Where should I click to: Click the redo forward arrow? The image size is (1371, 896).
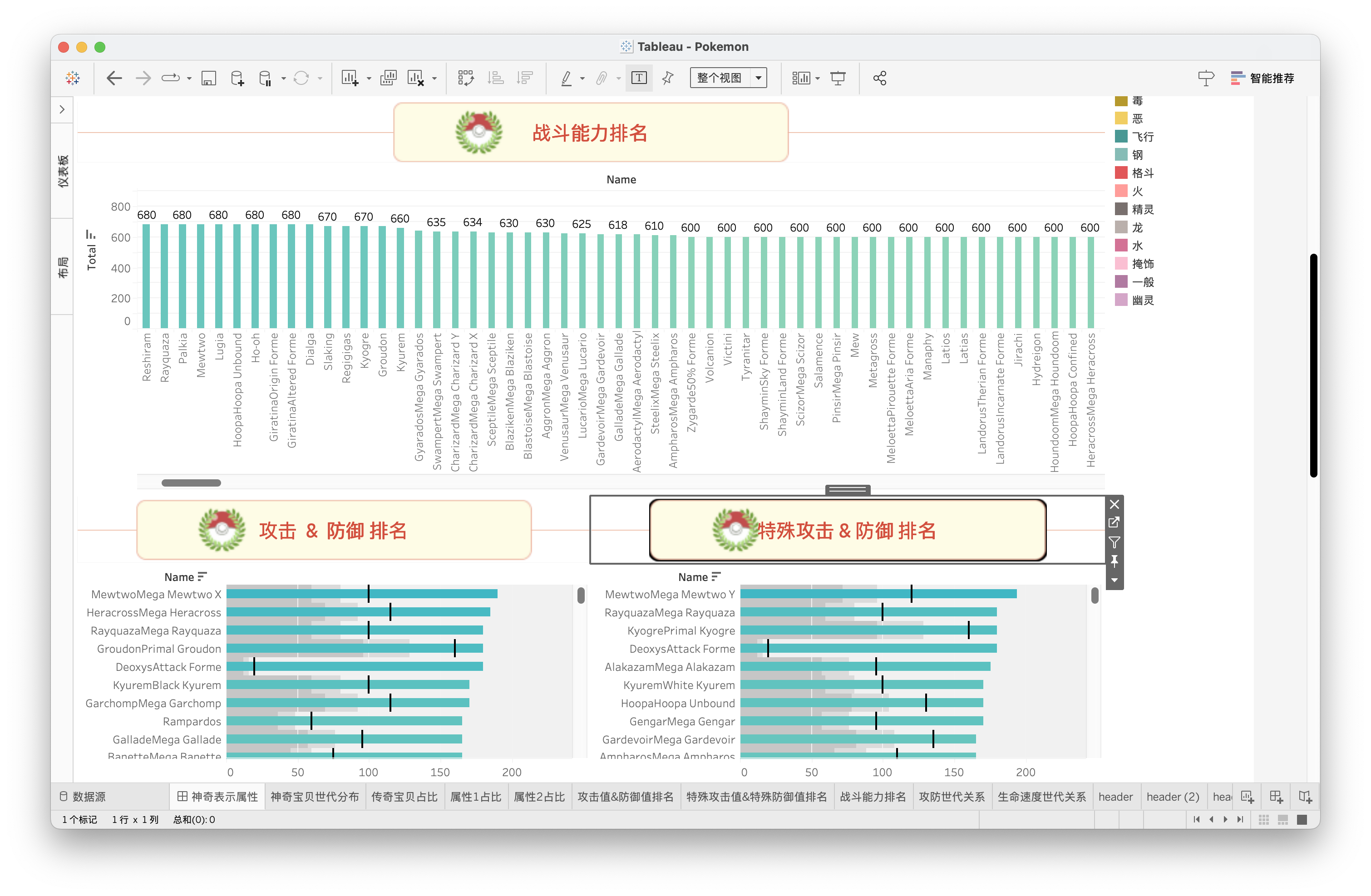(x=143, y=78)
